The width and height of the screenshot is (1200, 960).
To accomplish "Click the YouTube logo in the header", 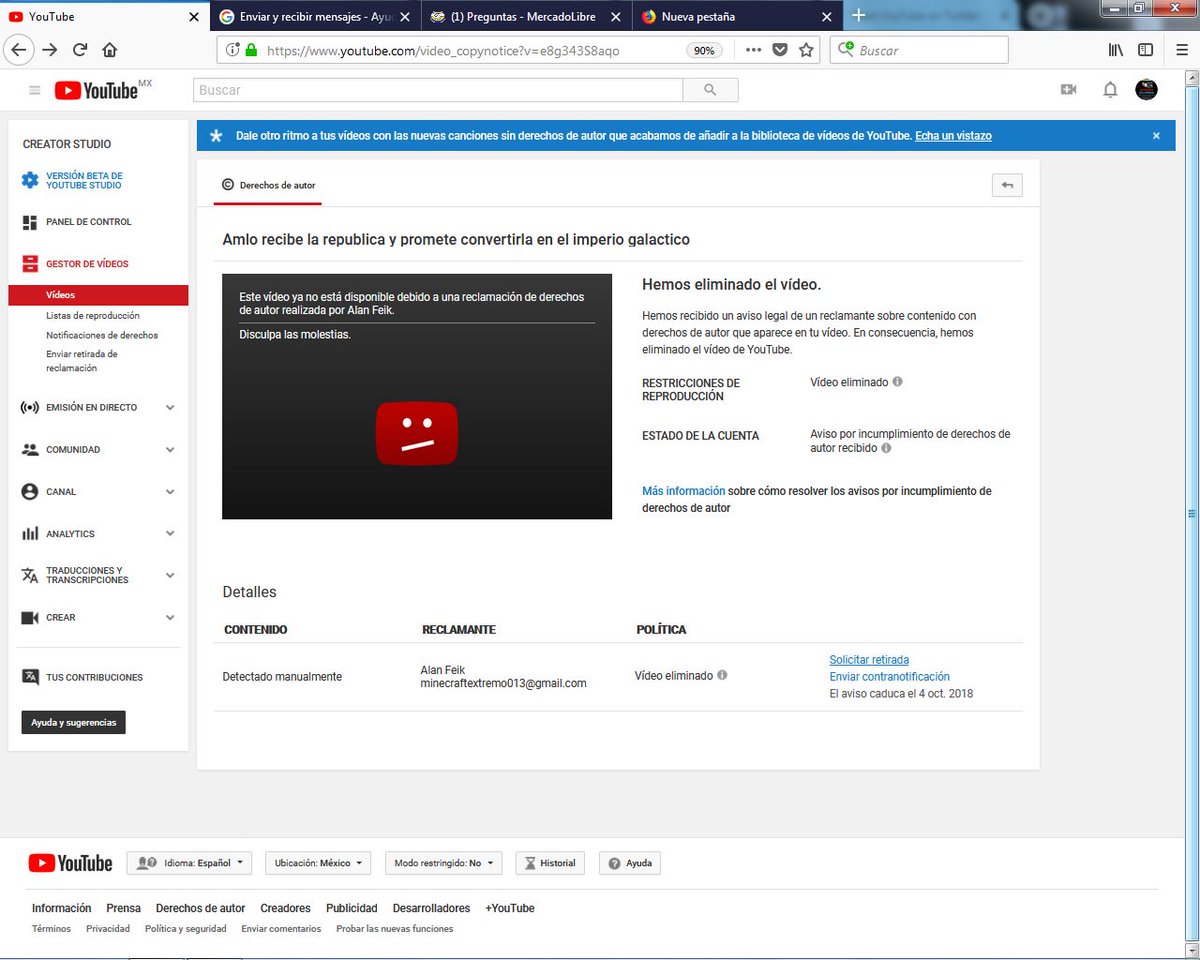I will click(x=97, y=90).
